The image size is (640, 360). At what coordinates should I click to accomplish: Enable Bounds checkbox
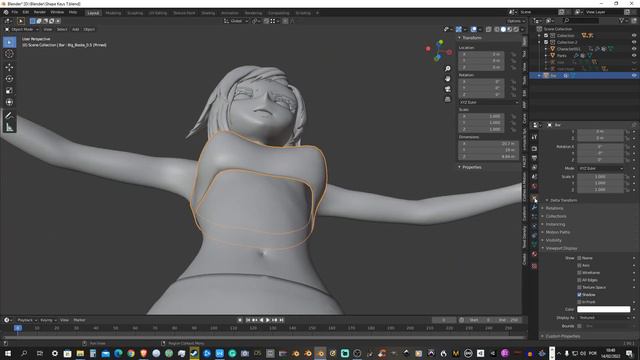[x=579, y=326]
